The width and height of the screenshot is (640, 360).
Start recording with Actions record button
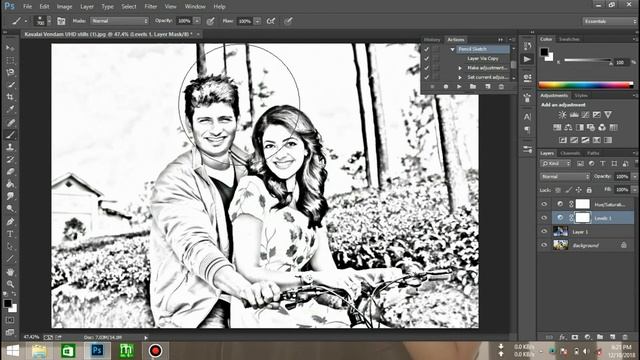coord(446,87)
